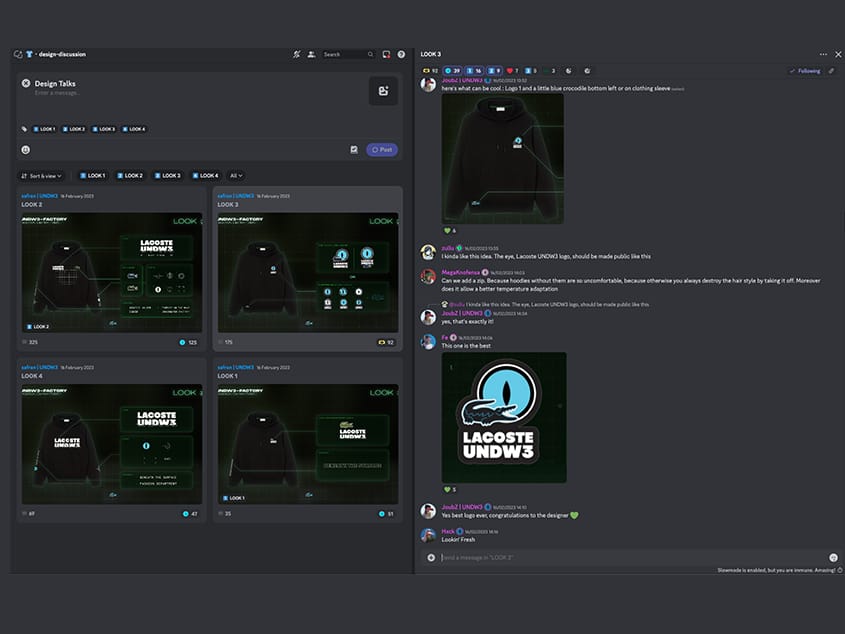Click the 51 reaction on LOOK 1 post
The width and height of the screenshot is (845, 634).
[x=387, y=514]
